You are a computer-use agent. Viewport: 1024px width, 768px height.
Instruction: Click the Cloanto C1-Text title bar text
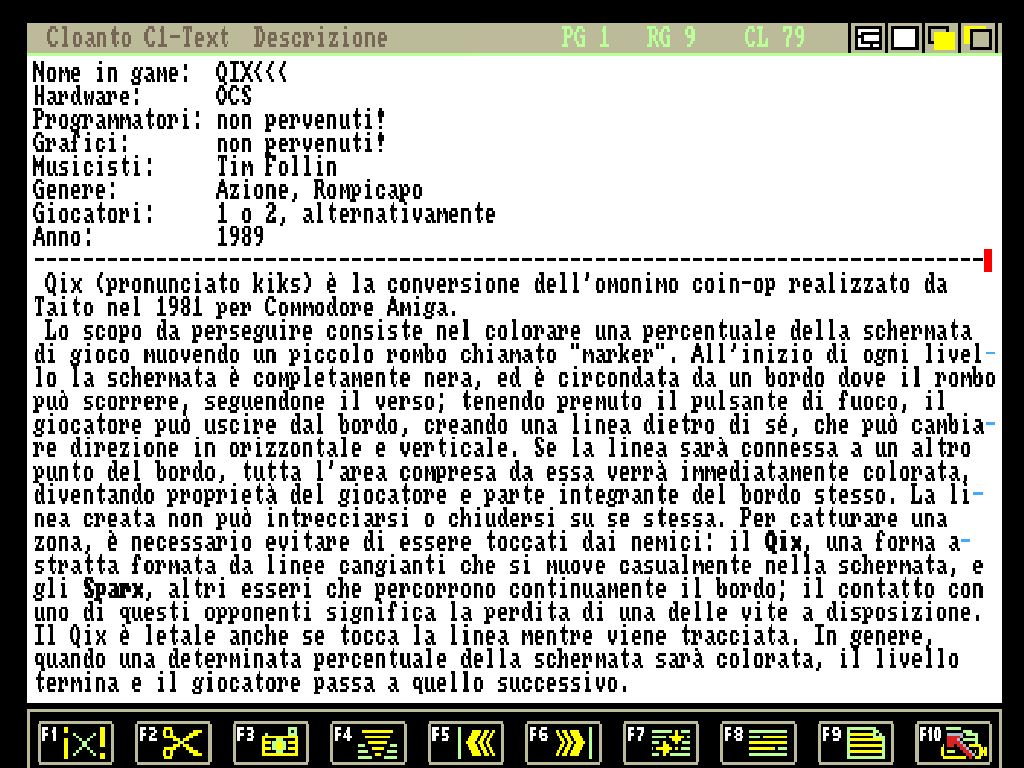tap(137, 38)
